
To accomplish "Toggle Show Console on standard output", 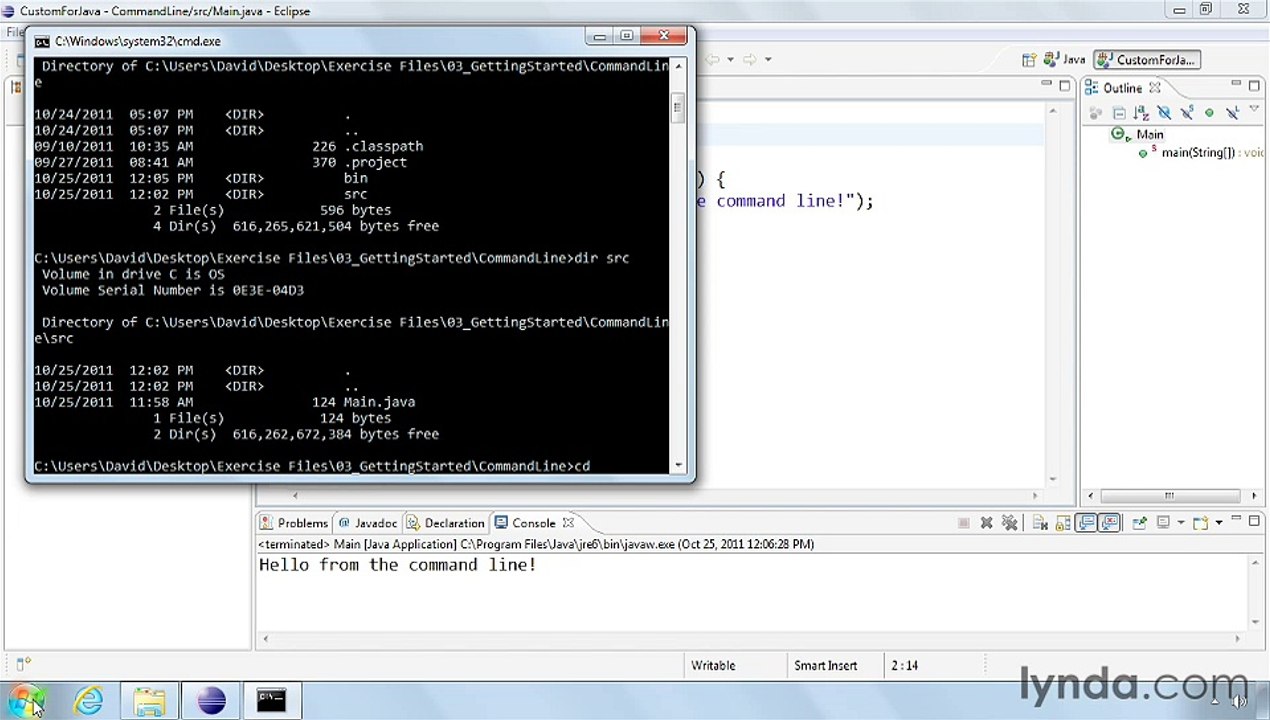I will (1086, 523).
